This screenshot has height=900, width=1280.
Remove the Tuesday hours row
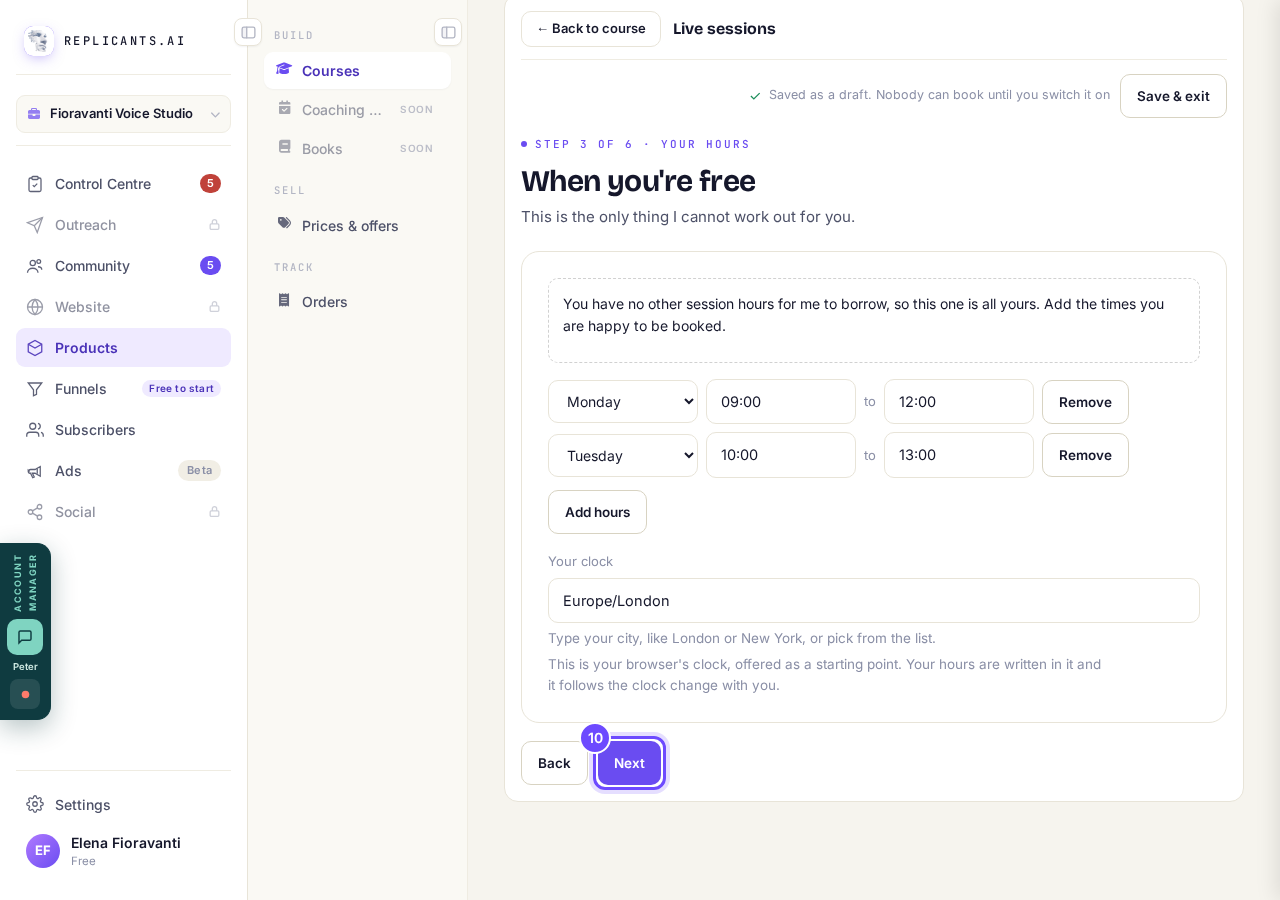coord(1085,455)
